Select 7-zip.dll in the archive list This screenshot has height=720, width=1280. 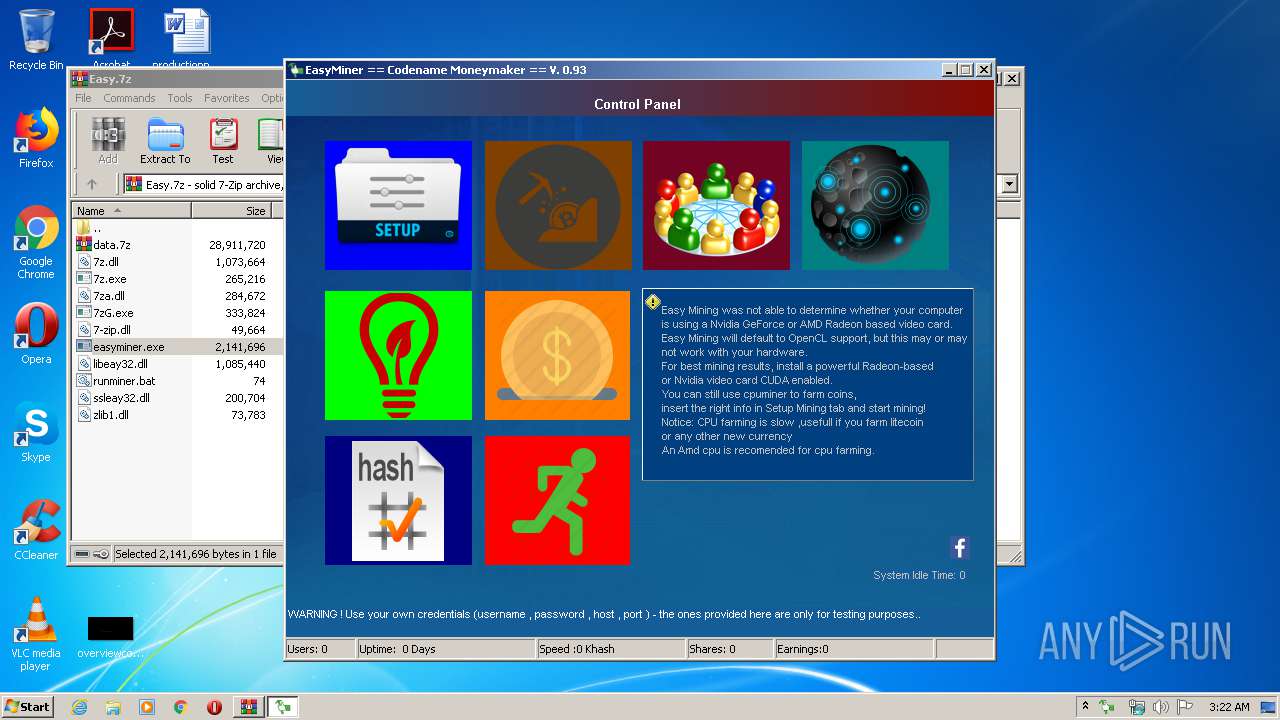click(x=111, y=330)
